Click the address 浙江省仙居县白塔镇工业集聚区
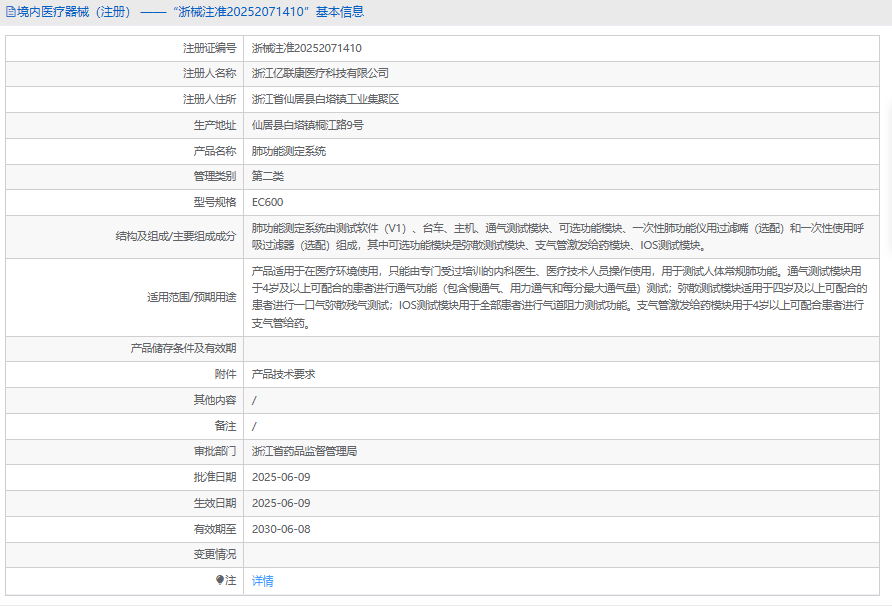The height and width of the screenshot is (606, 892). point(325,100)
